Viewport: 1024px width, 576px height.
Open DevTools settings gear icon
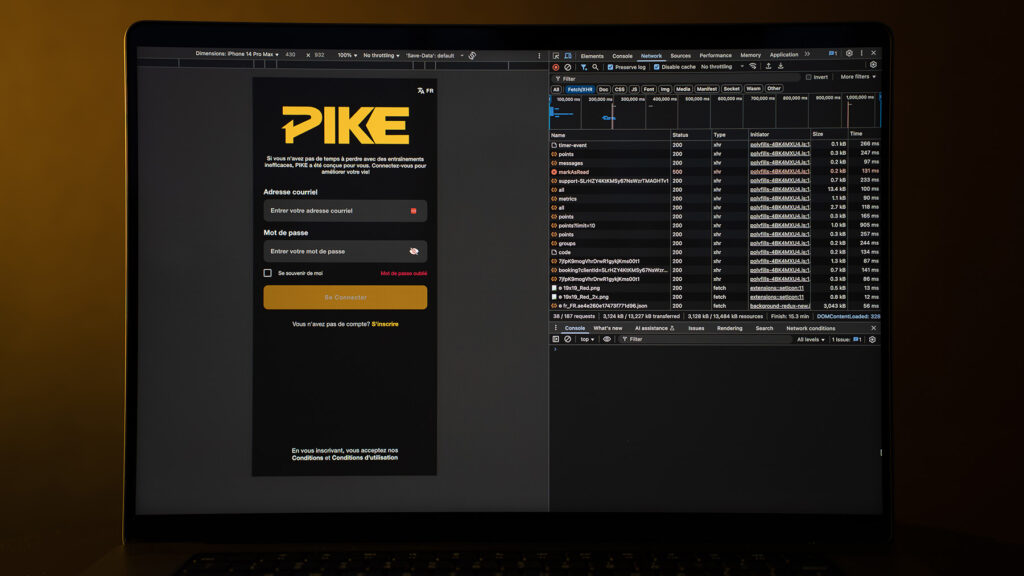coord(849,54)
